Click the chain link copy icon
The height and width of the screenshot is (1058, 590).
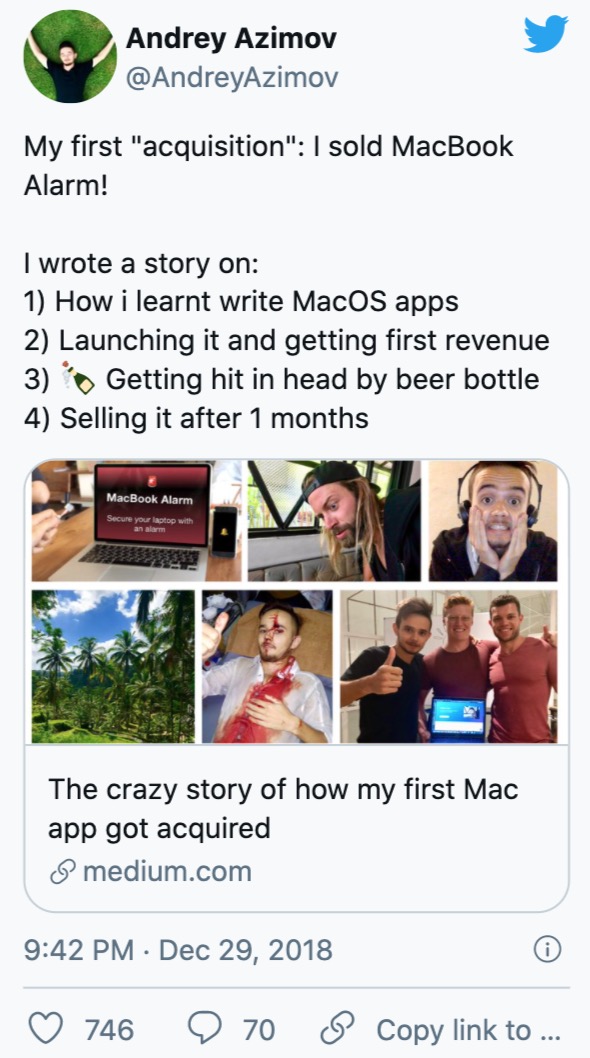pos(338,1029)
